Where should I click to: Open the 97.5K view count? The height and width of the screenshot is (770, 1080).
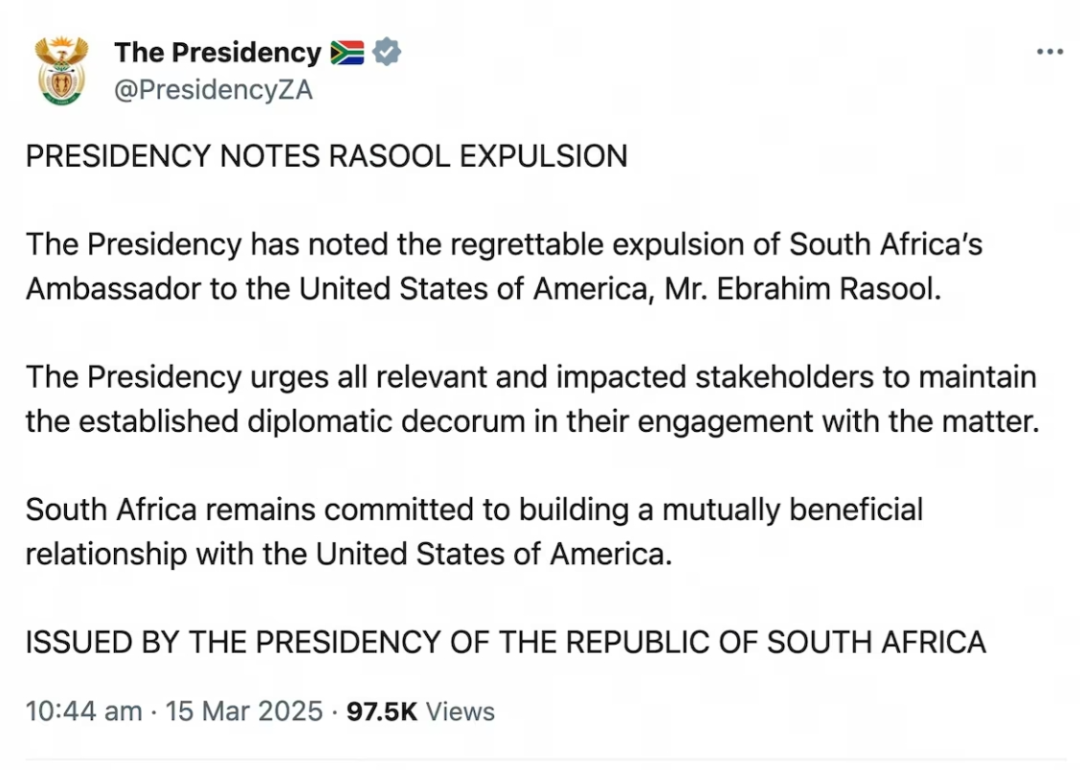tap(382, 711)
